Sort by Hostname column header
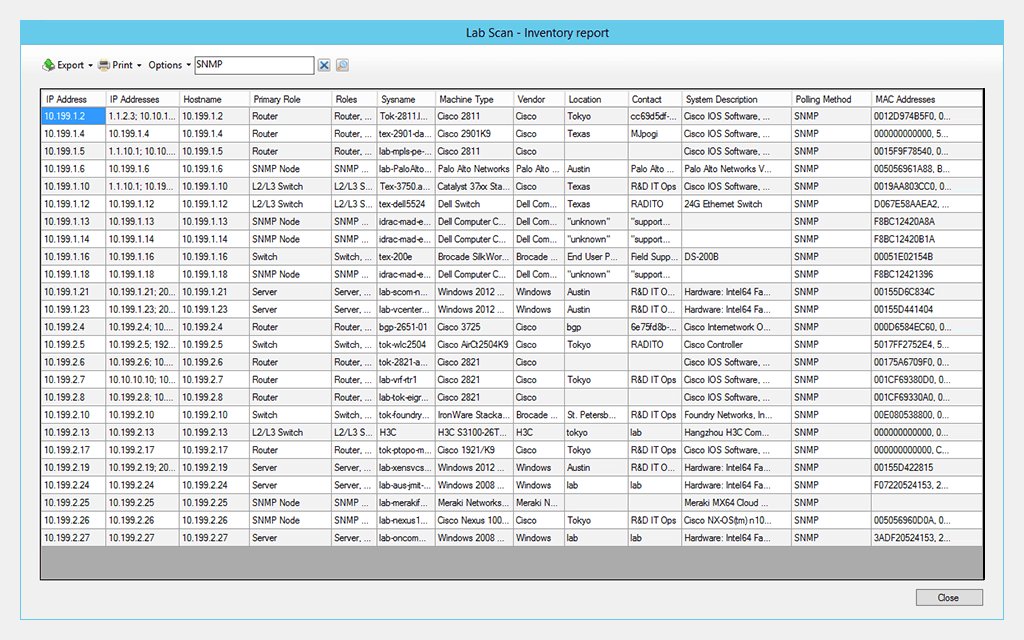 pyautogui.click(x=214, y=99)
